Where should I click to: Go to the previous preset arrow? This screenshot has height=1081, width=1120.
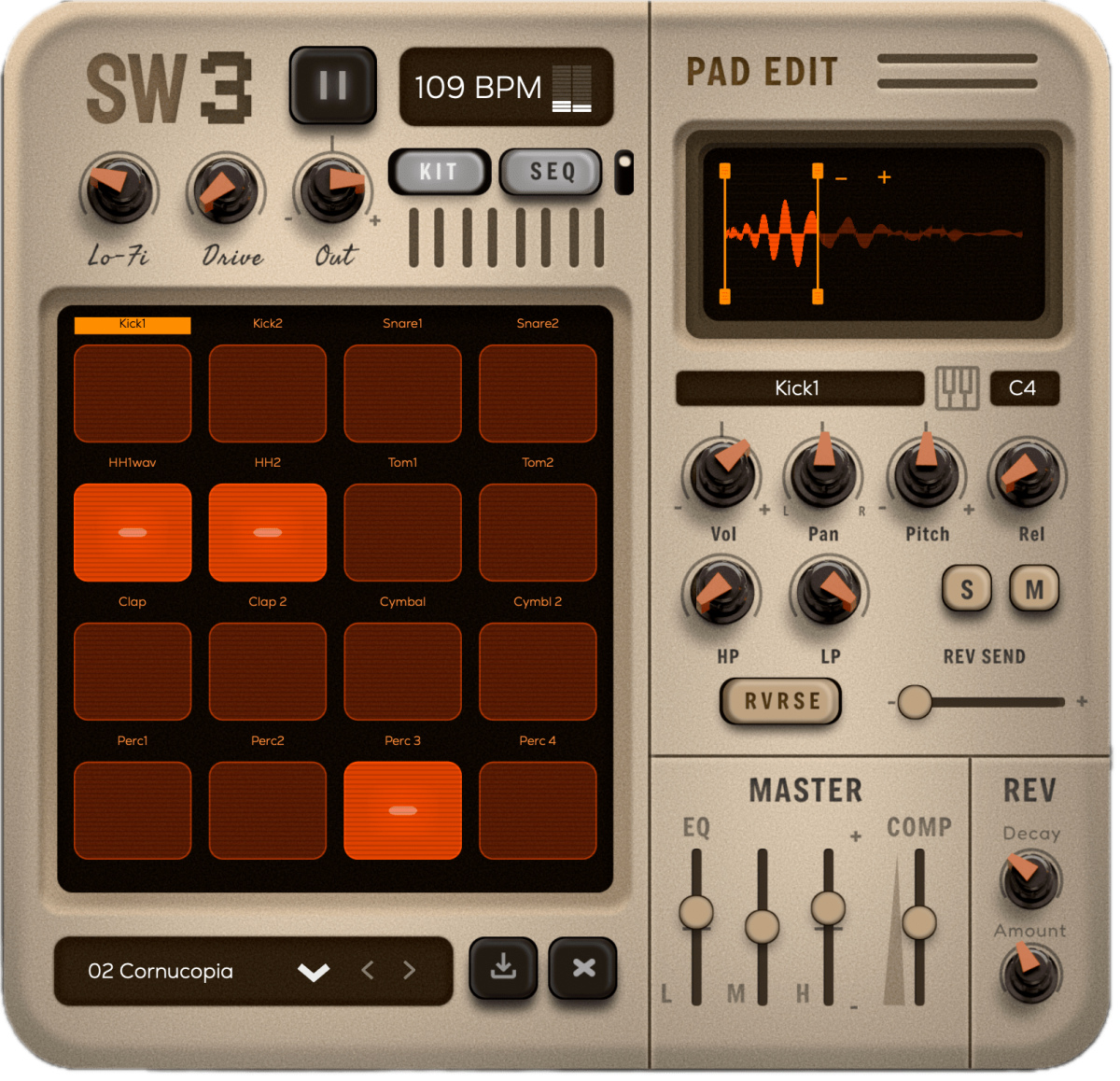[x=368, y=971]
